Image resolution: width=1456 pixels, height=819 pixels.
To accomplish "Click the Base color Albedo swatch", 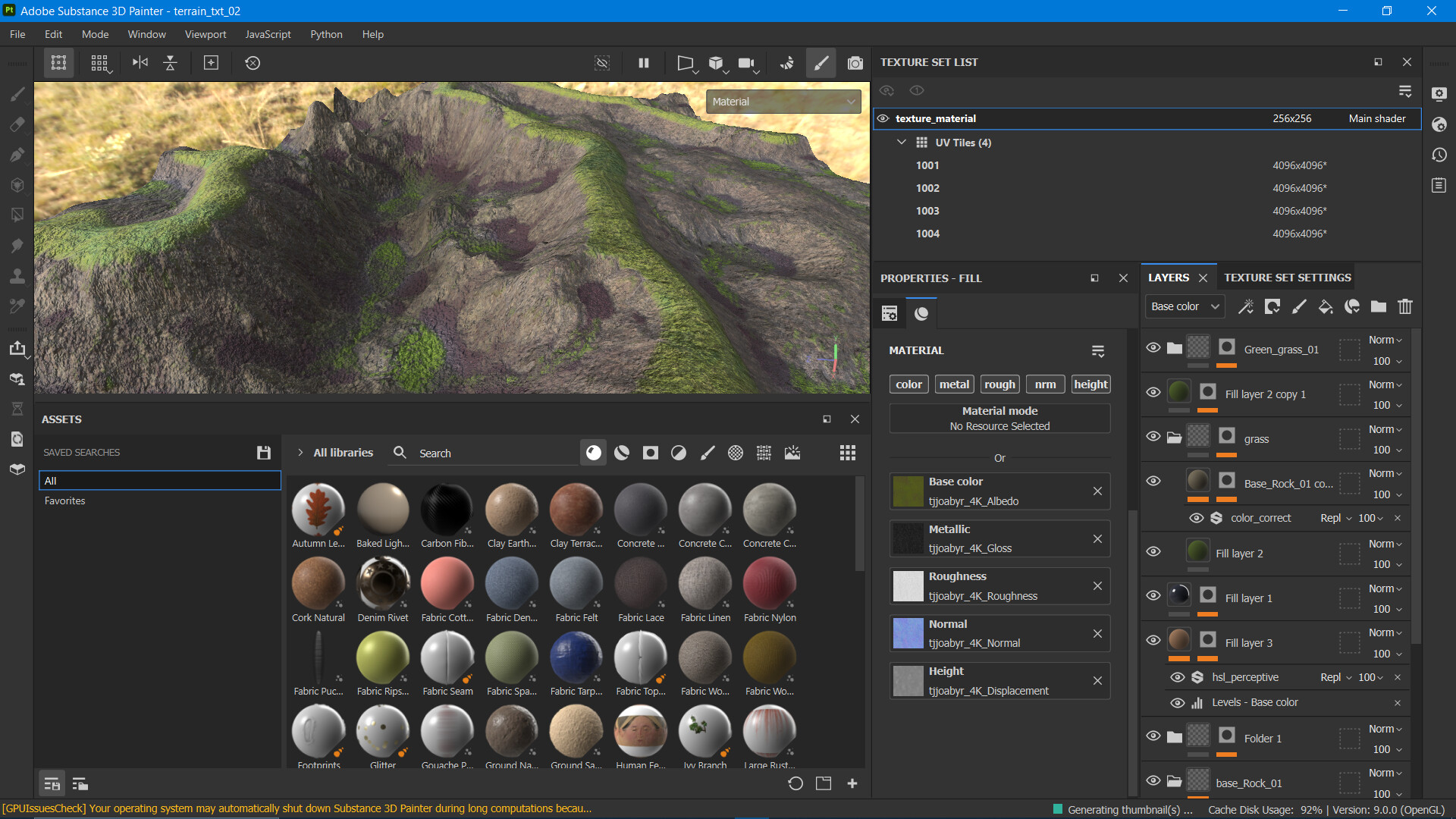I will [x=908, y=491].
